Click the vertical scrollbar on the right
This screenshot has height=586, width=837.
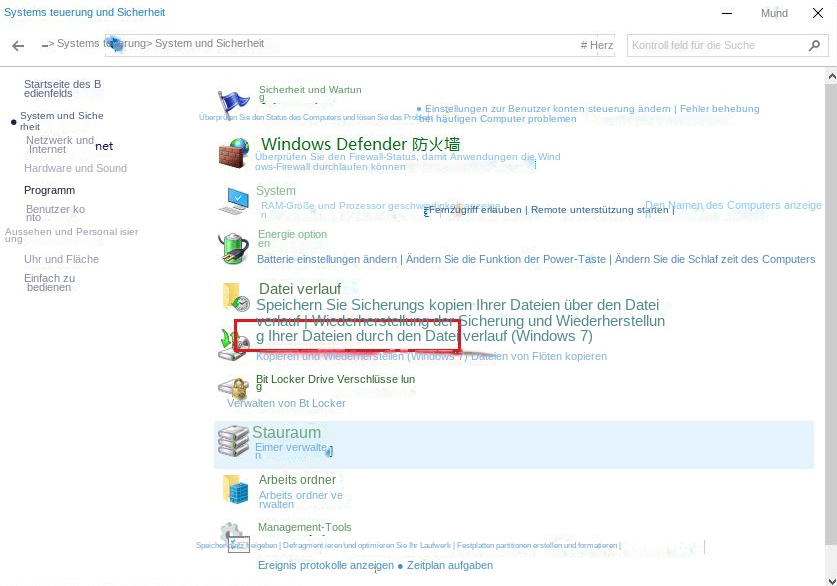pyautogui.click(x=830, y=300)
